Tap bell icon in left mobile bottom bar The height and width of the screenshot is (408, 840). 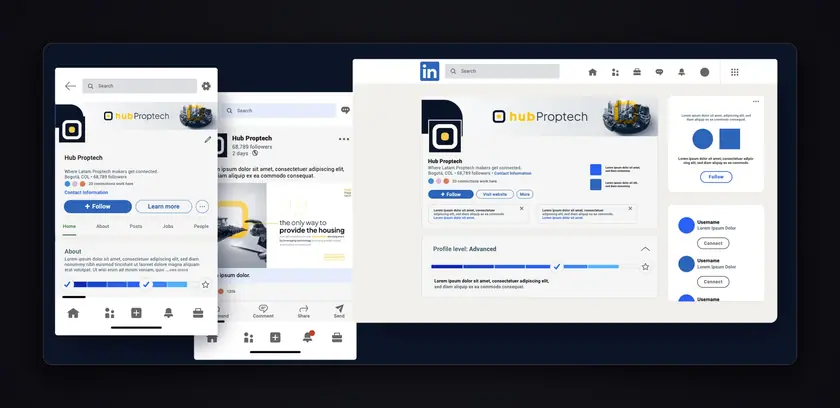pyautogui.click(x=168, y=313)
